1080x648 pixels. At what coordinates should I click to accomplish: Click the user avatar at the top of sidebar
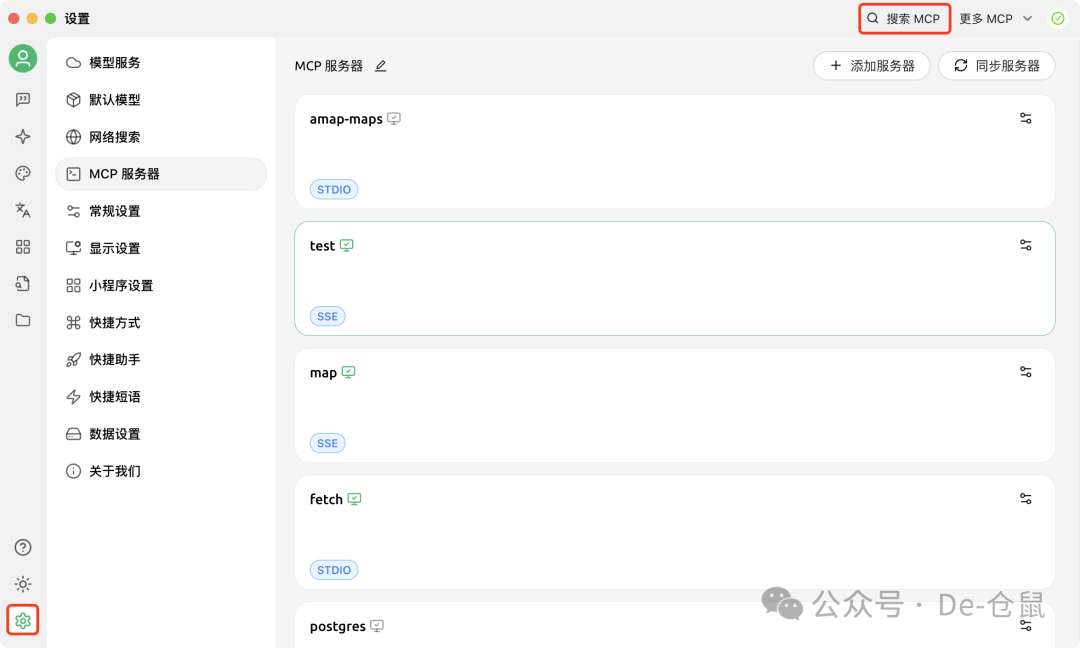(22, 58)
